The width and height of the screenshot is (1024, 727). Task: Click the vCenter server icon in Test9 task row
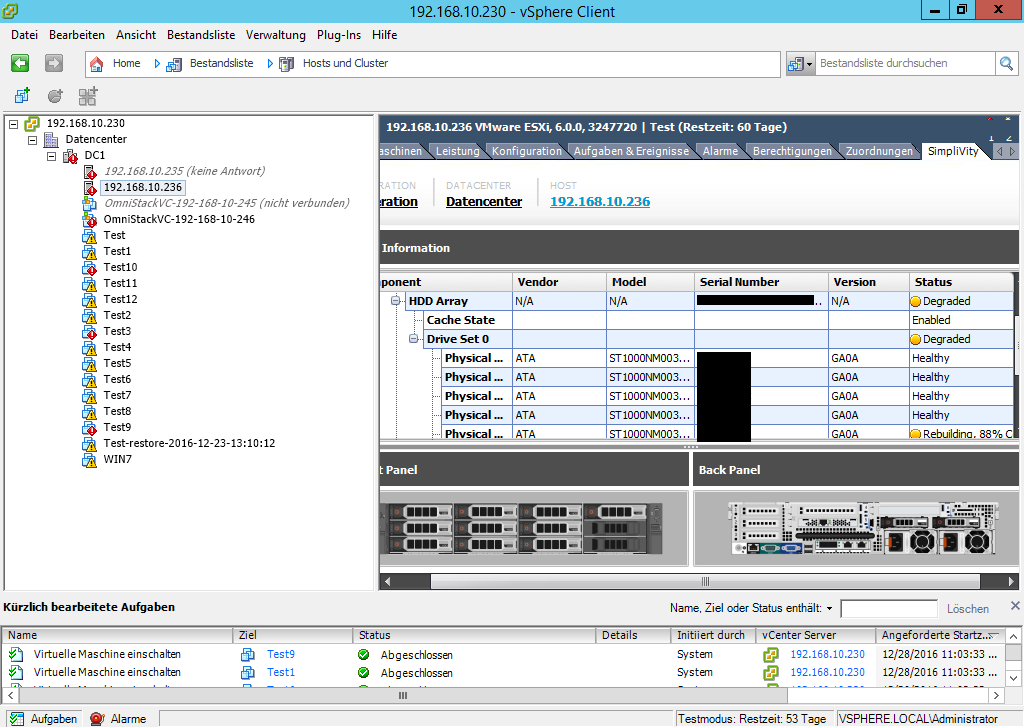[771, 654]
